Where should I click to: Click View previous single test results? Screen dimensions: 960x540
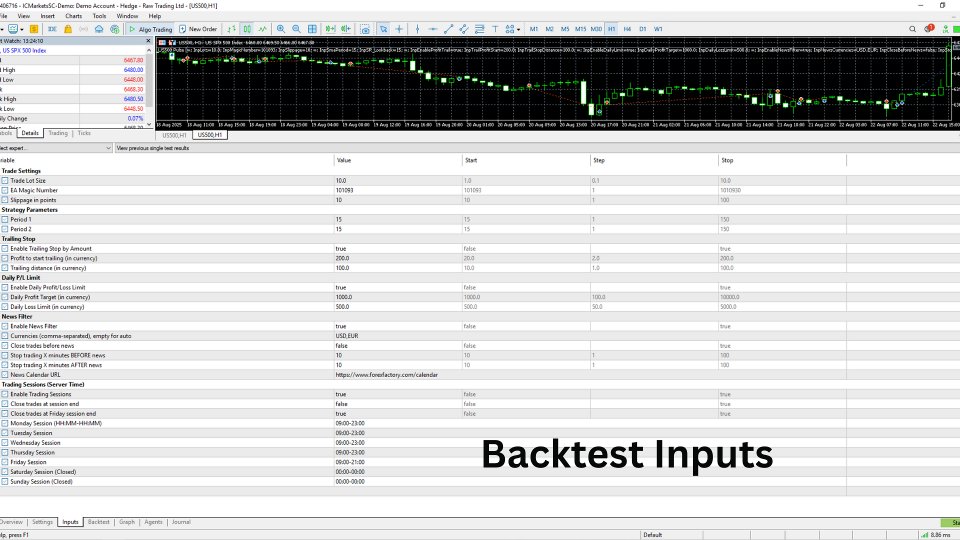[152, 148]
